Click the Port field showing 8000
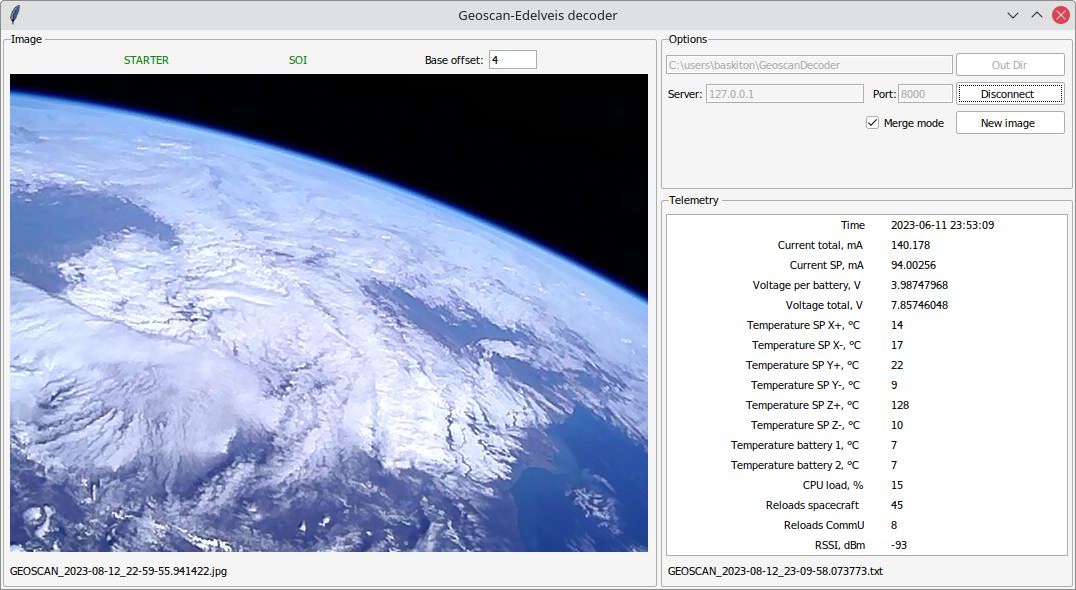The height and width of the screenshot is (590, 1076). [x=926, y=94]
